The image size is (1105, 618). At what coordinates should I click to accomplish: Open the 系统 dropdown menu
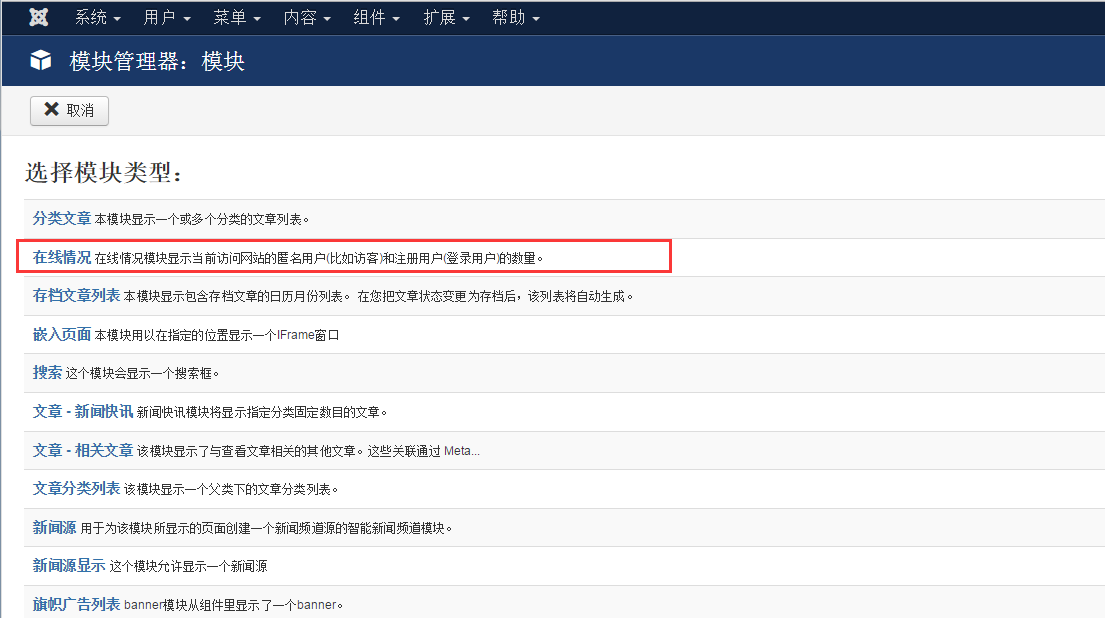point(97,18)
